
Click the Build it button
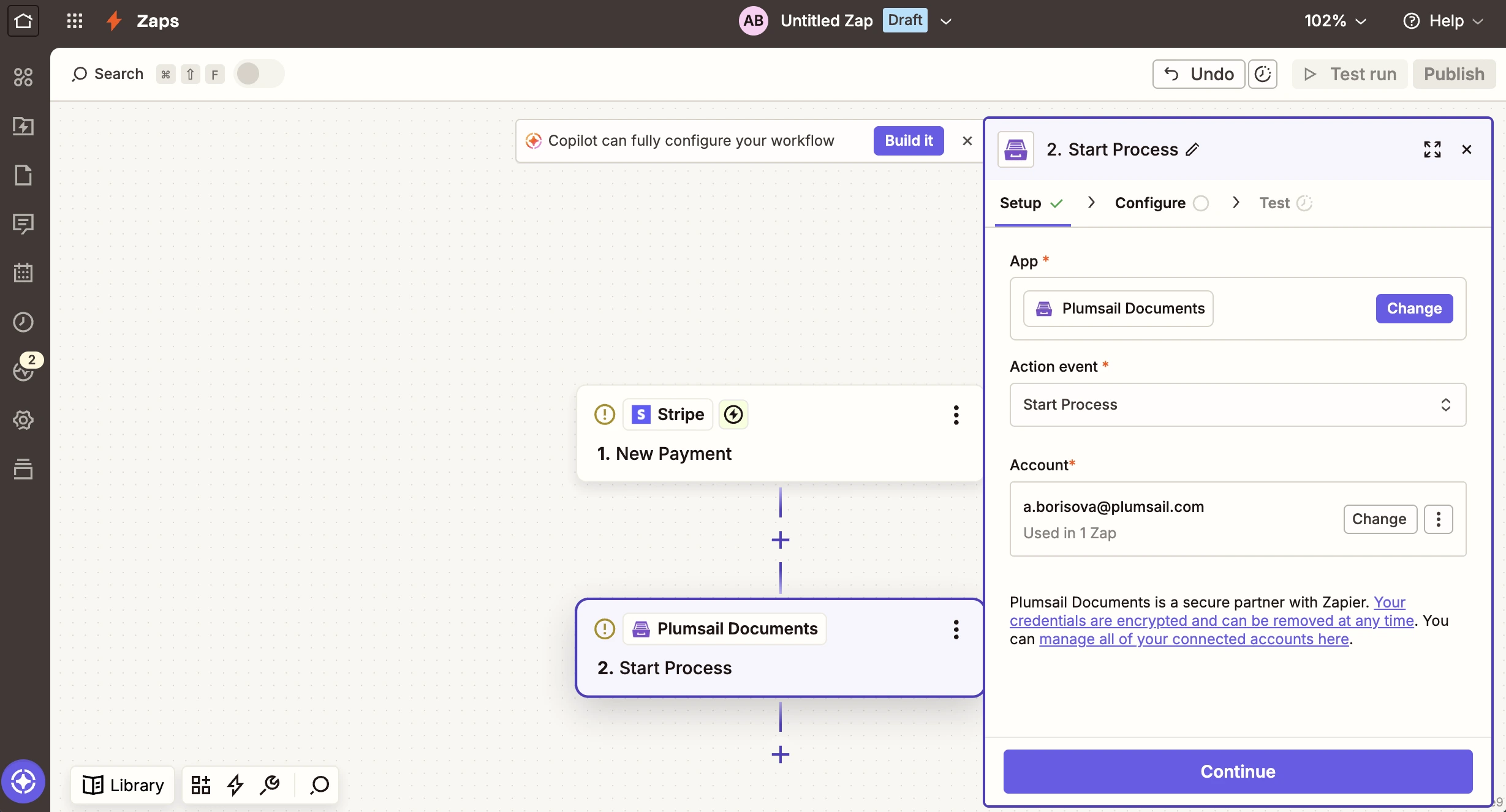(909, 141)
